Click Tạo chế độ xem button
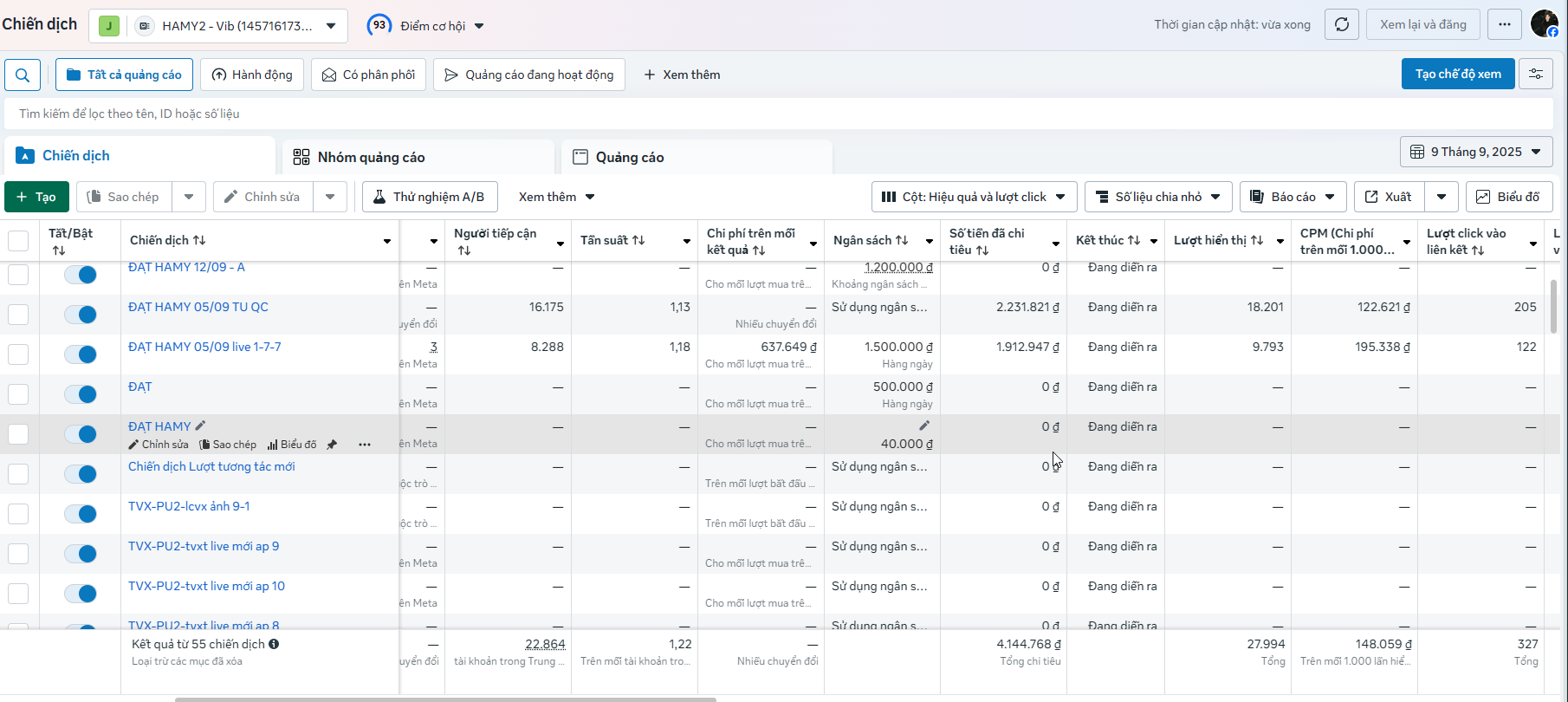The image size is (1568, 702). [1458, 74]
